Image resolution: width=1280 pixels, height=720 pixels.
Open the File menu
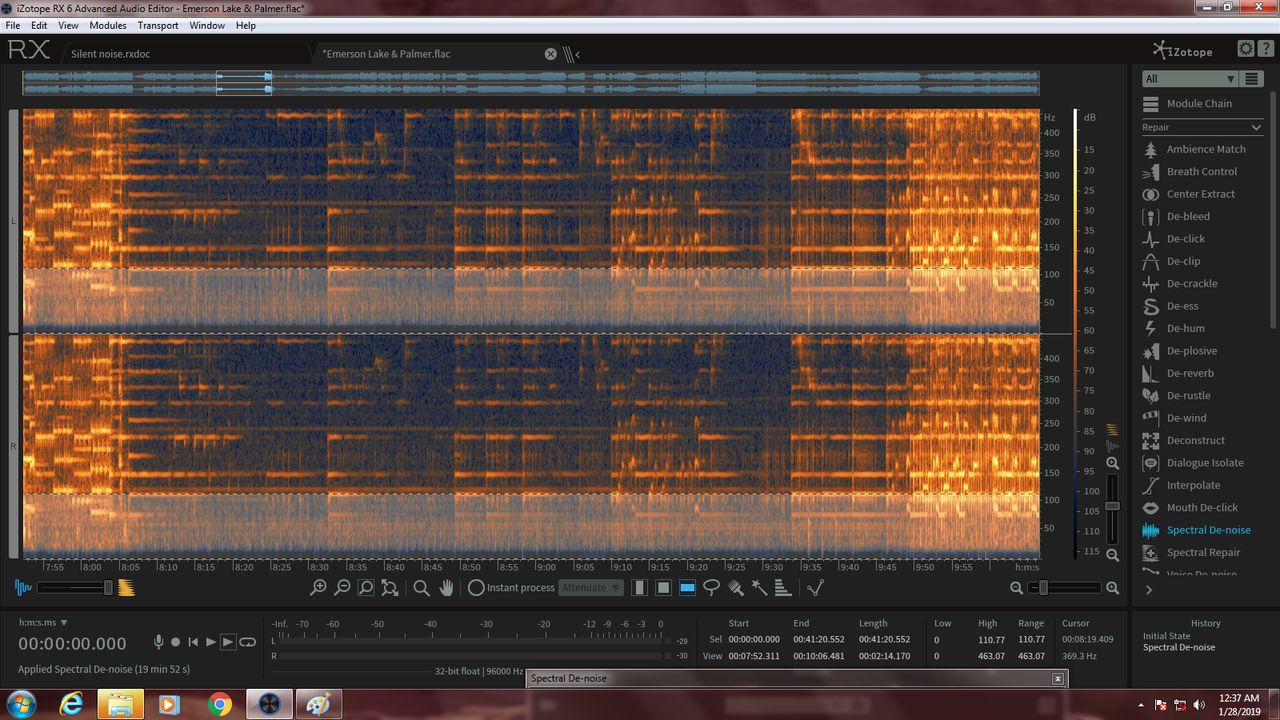point(13,25)
